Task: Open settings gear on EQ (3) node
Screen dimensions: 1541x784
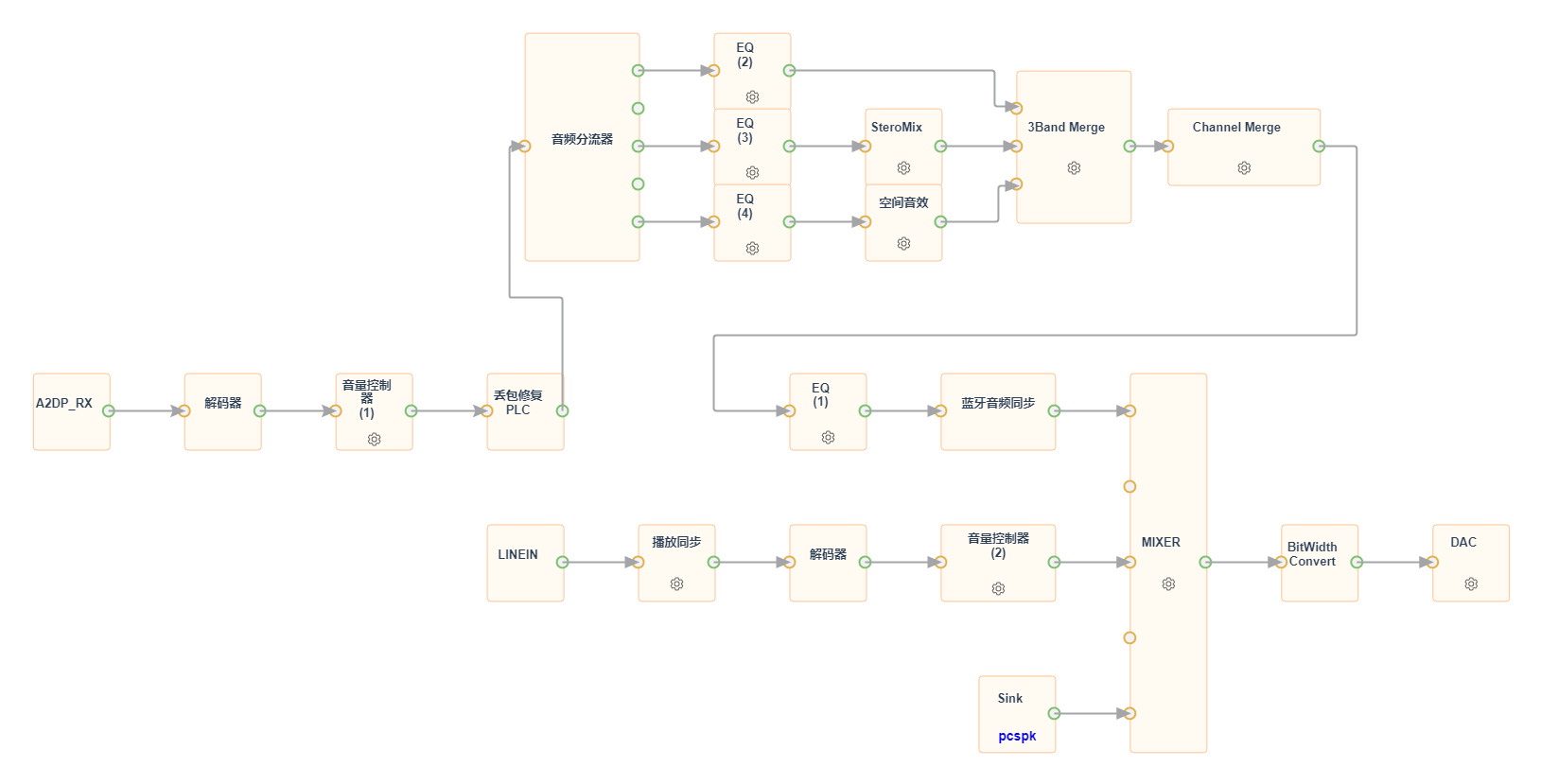Action: pos(752,172)
